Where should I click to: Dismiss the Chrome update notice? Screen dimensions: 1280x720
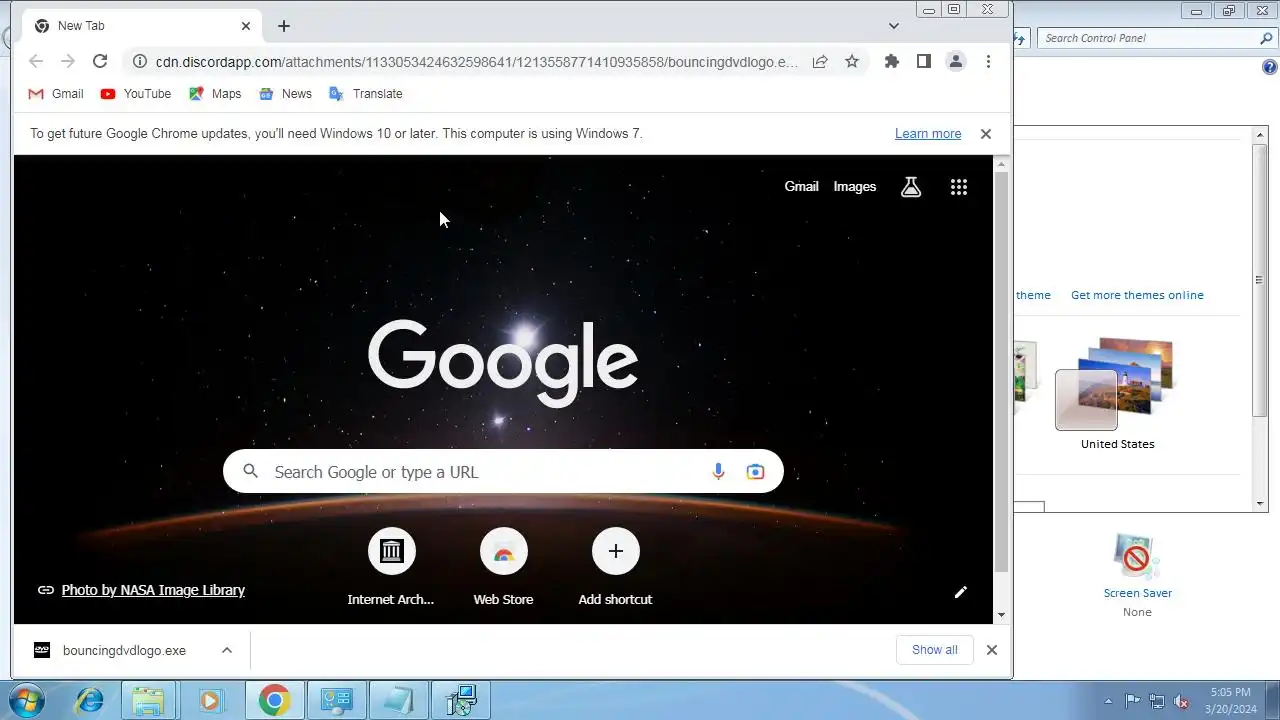(986, 134)
